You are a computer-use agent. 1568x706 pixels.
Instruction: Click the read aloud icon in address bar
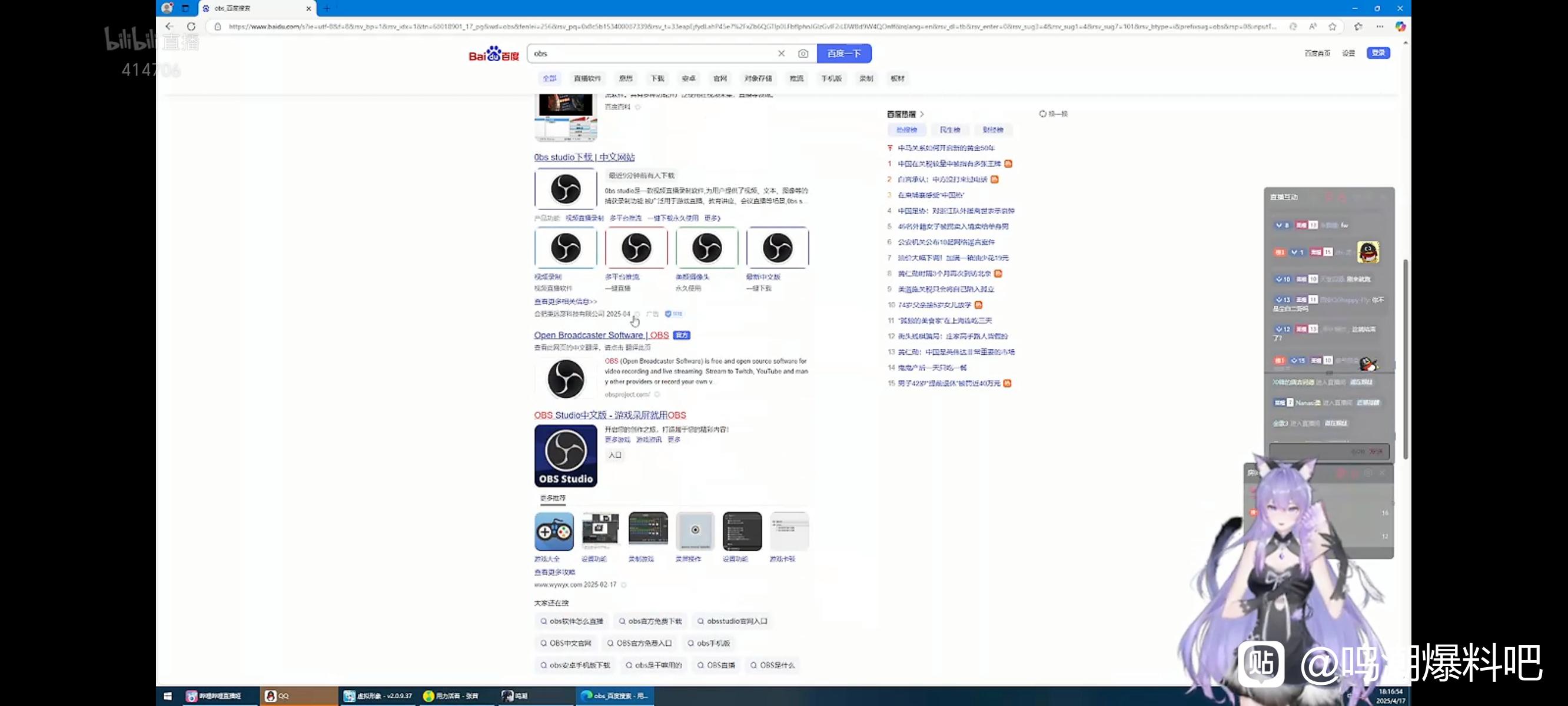(1313, 26)
